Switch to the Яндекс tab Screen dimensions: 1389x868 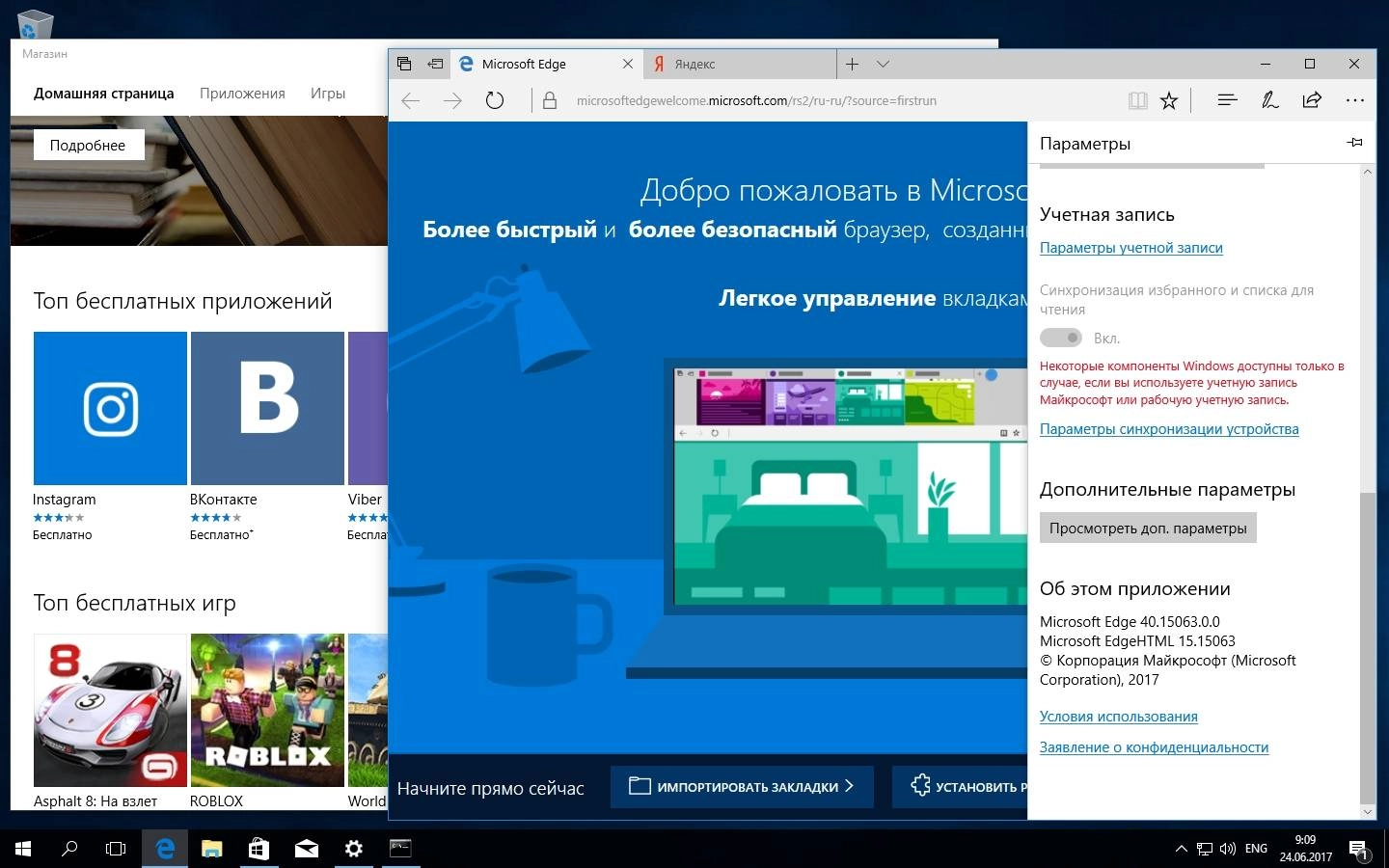pos(739,64)
